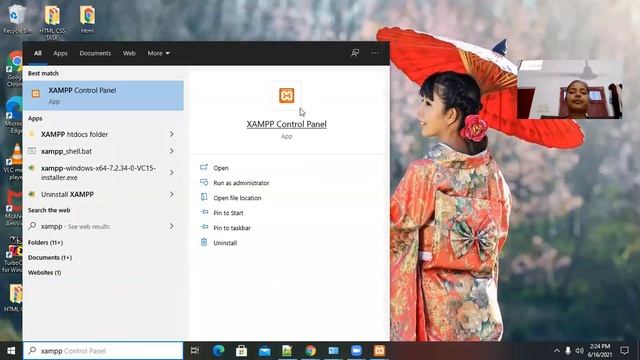The height and width of the screenshot is (360, 640).
Task: Open the Zoom app on the taskbar
Action: point(356,351)
